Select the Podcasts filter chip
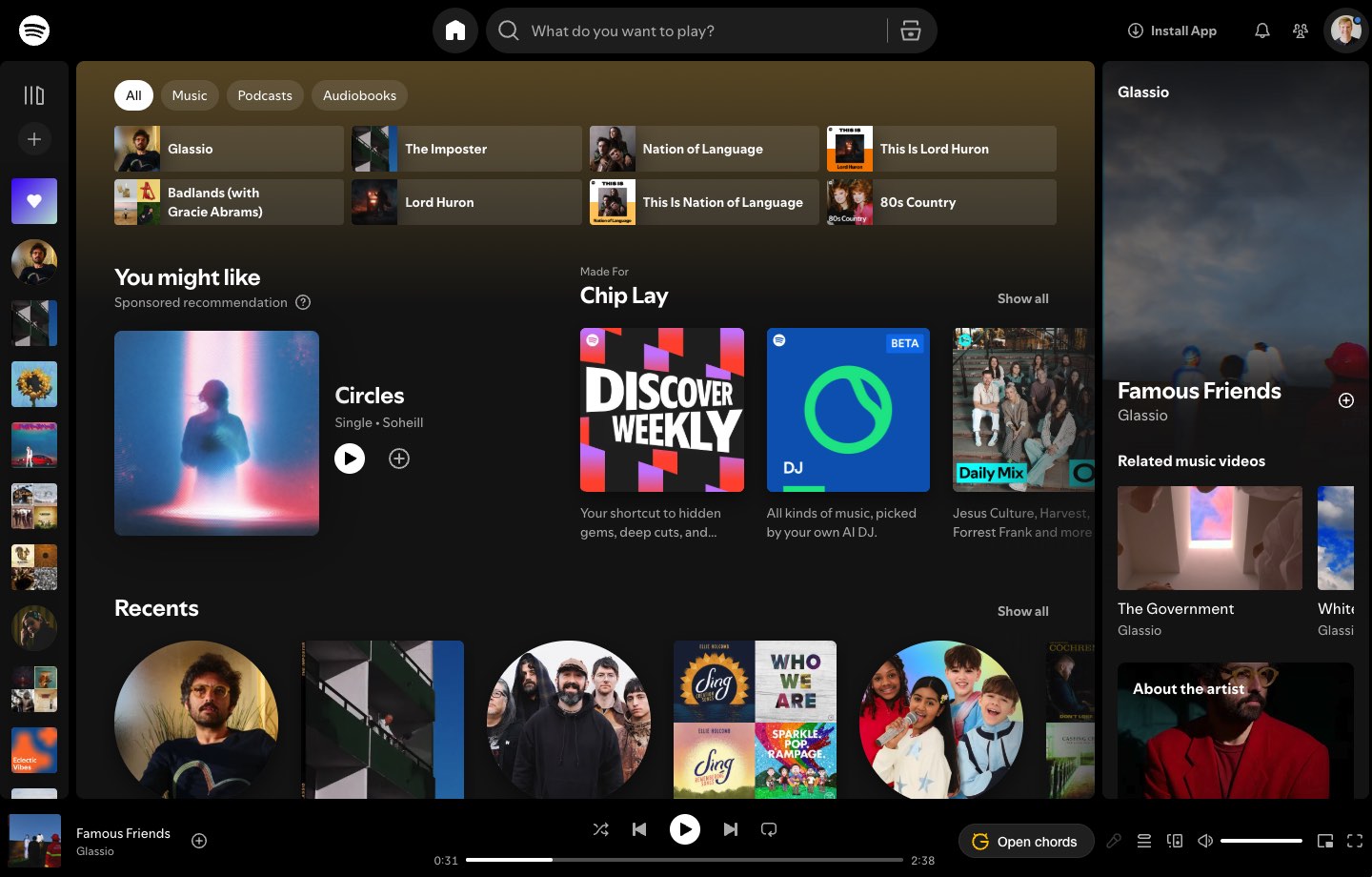 [x=265, y=95]
